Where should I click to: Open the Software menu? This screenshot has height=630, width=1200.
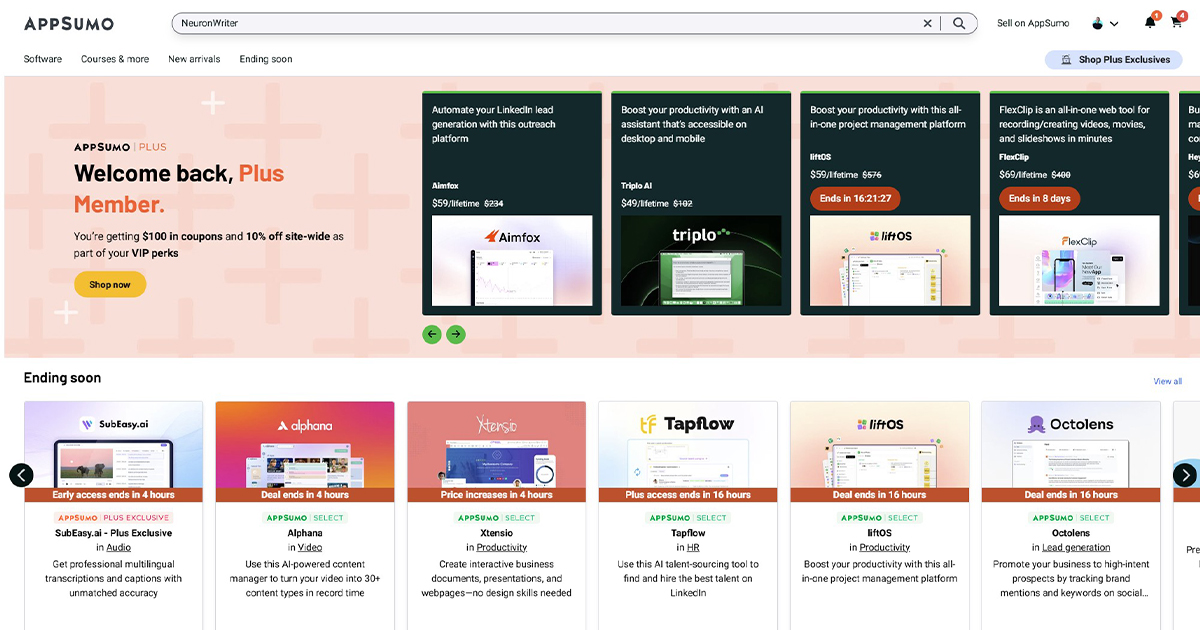[43, 59]
